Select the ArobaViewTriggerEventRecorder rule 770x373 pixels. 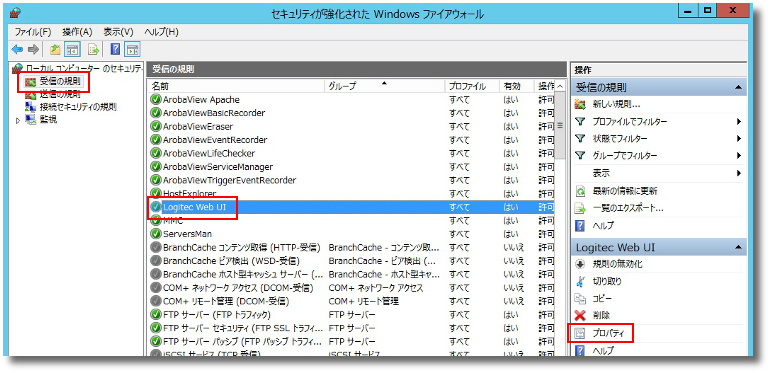[351, 180]
